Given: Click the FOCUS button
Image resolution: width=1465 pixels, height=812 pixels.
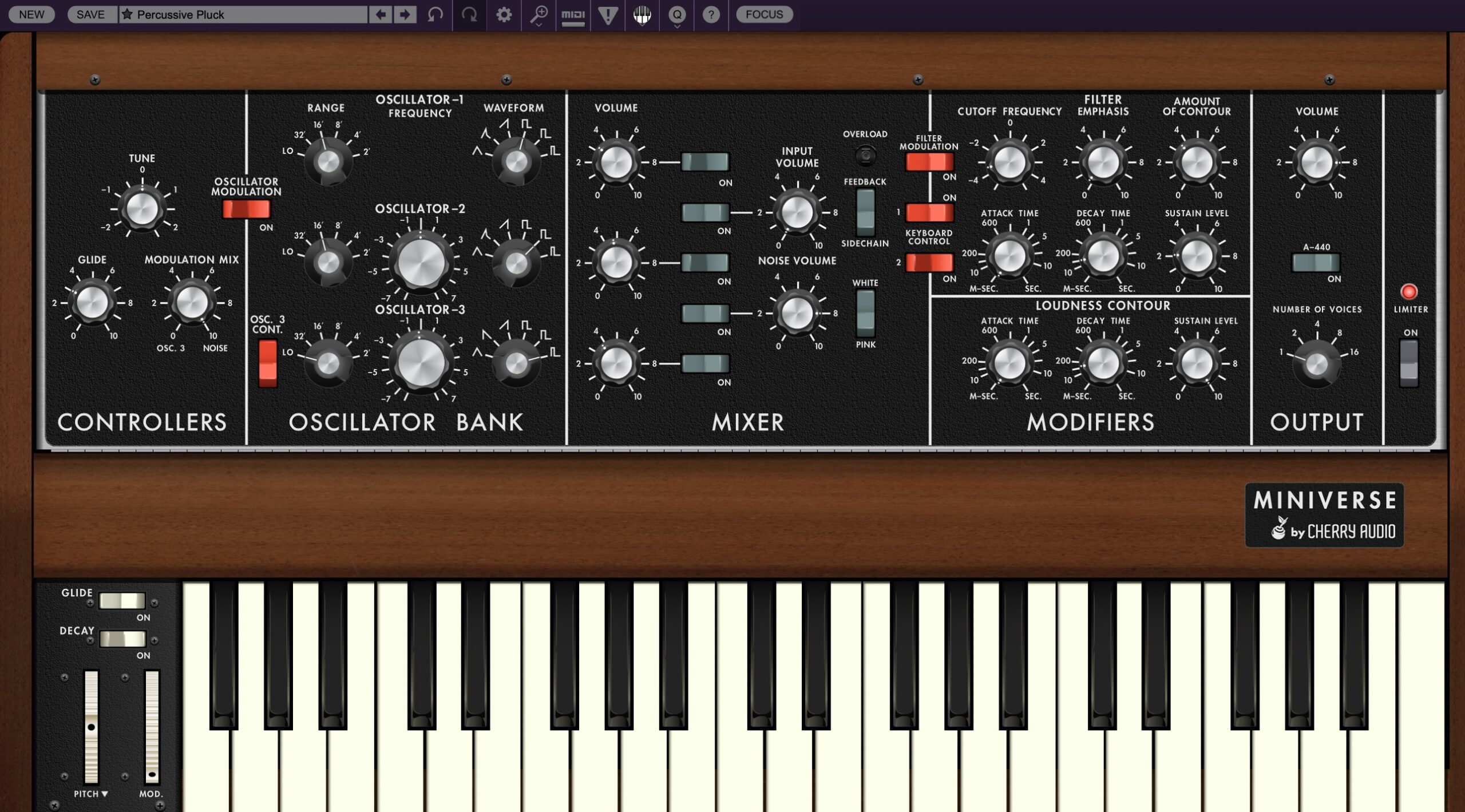Looking at the screenshot, I should tap(765, 15).
